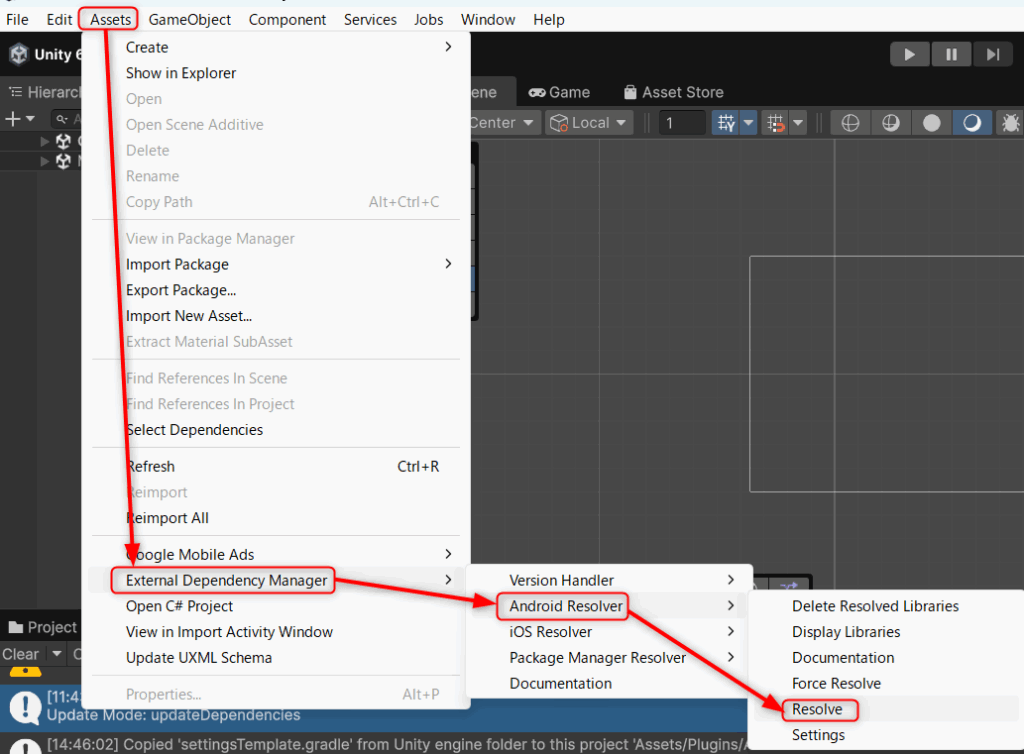Image resolution: width=1024 pixels, height=754 pixels.
Task: Choose Open C# Project
Action: click(x=276, y=606)
